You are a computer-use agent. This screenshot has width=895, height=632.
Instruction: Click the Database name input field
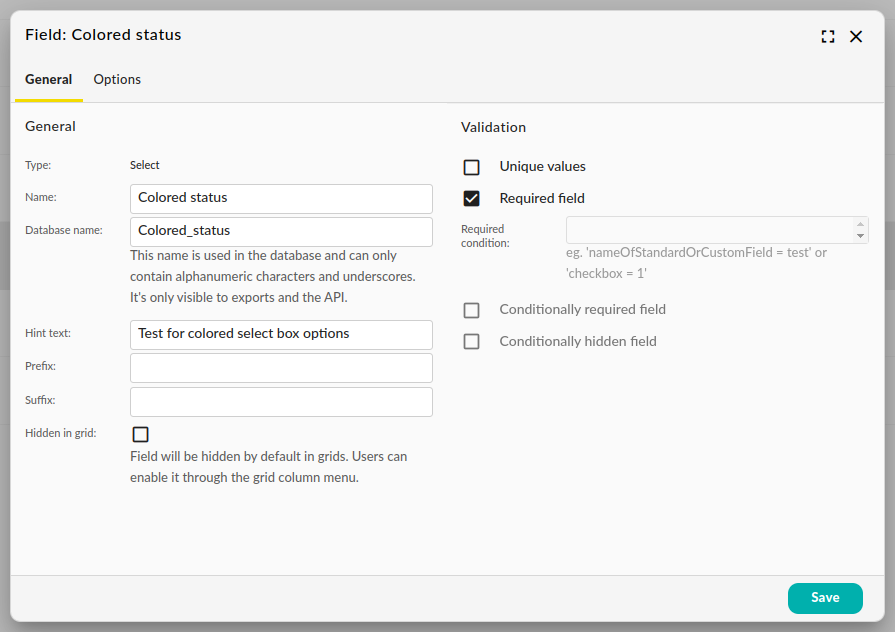pyautogui.click(x=281, y=231)
